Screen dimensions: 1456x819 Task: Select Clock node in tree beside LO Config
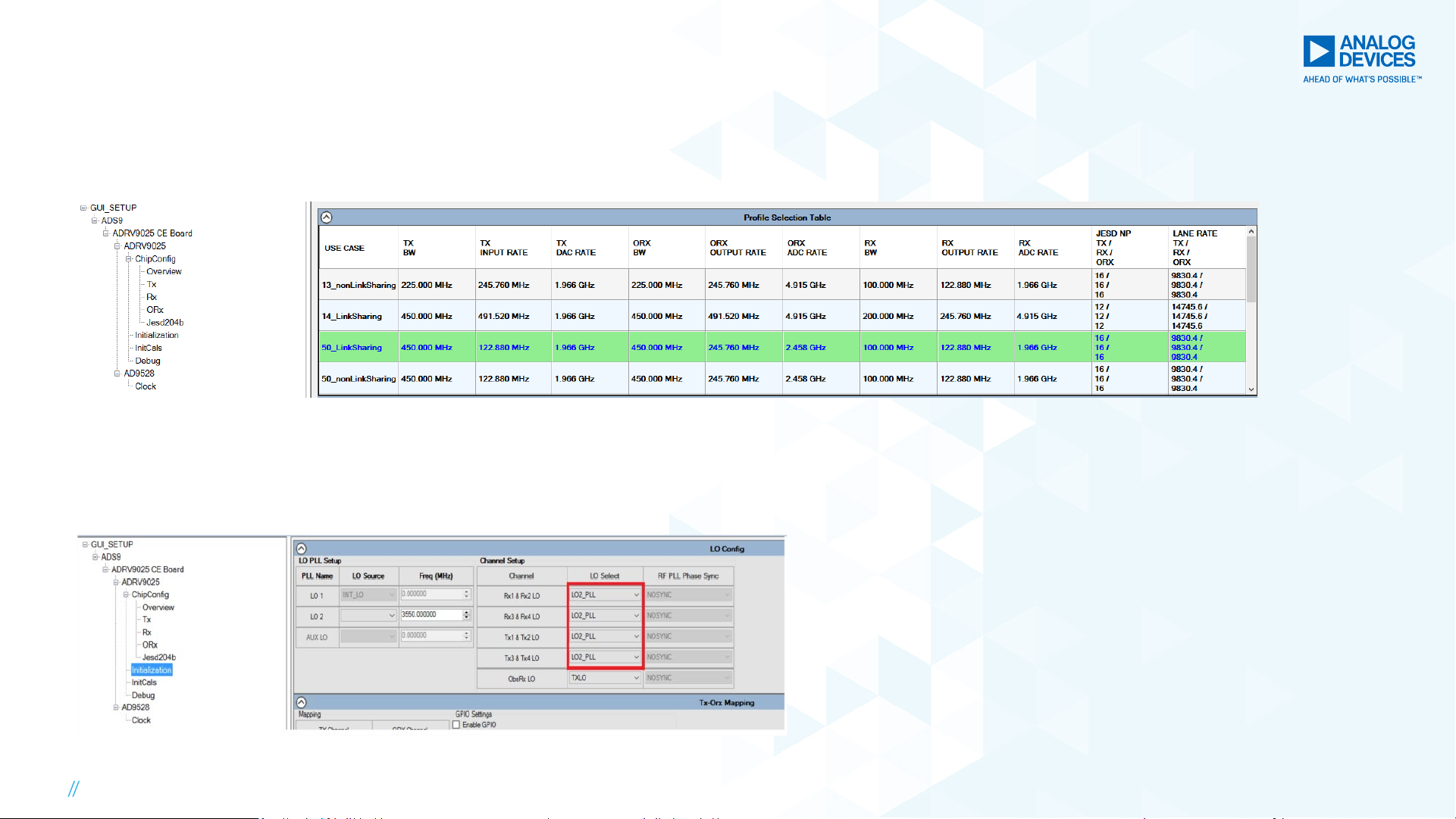(141, 720)
